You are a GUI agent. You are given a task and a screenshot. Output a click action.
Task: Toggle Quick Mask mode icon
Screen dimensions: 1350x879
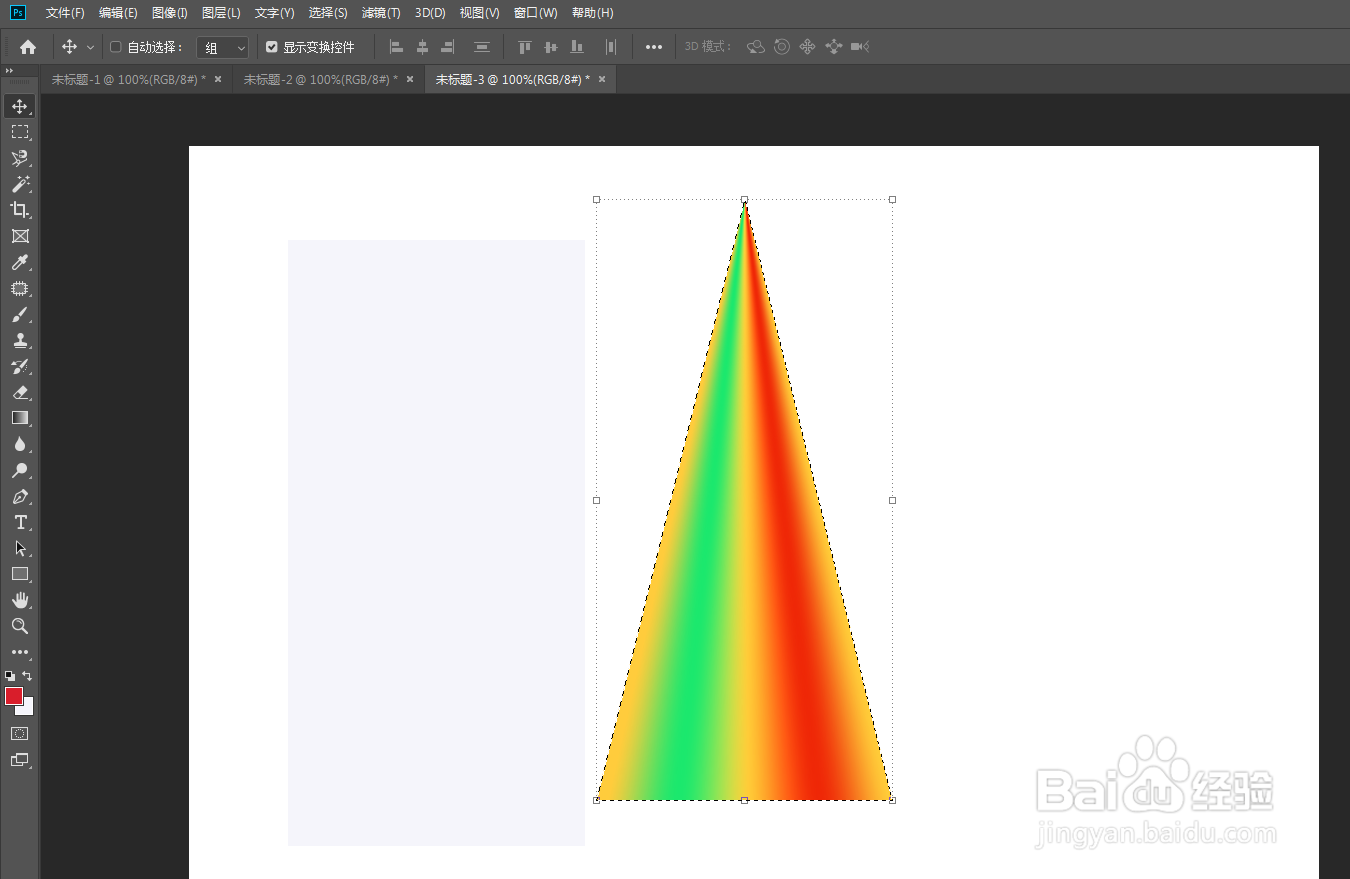[20, 733]
